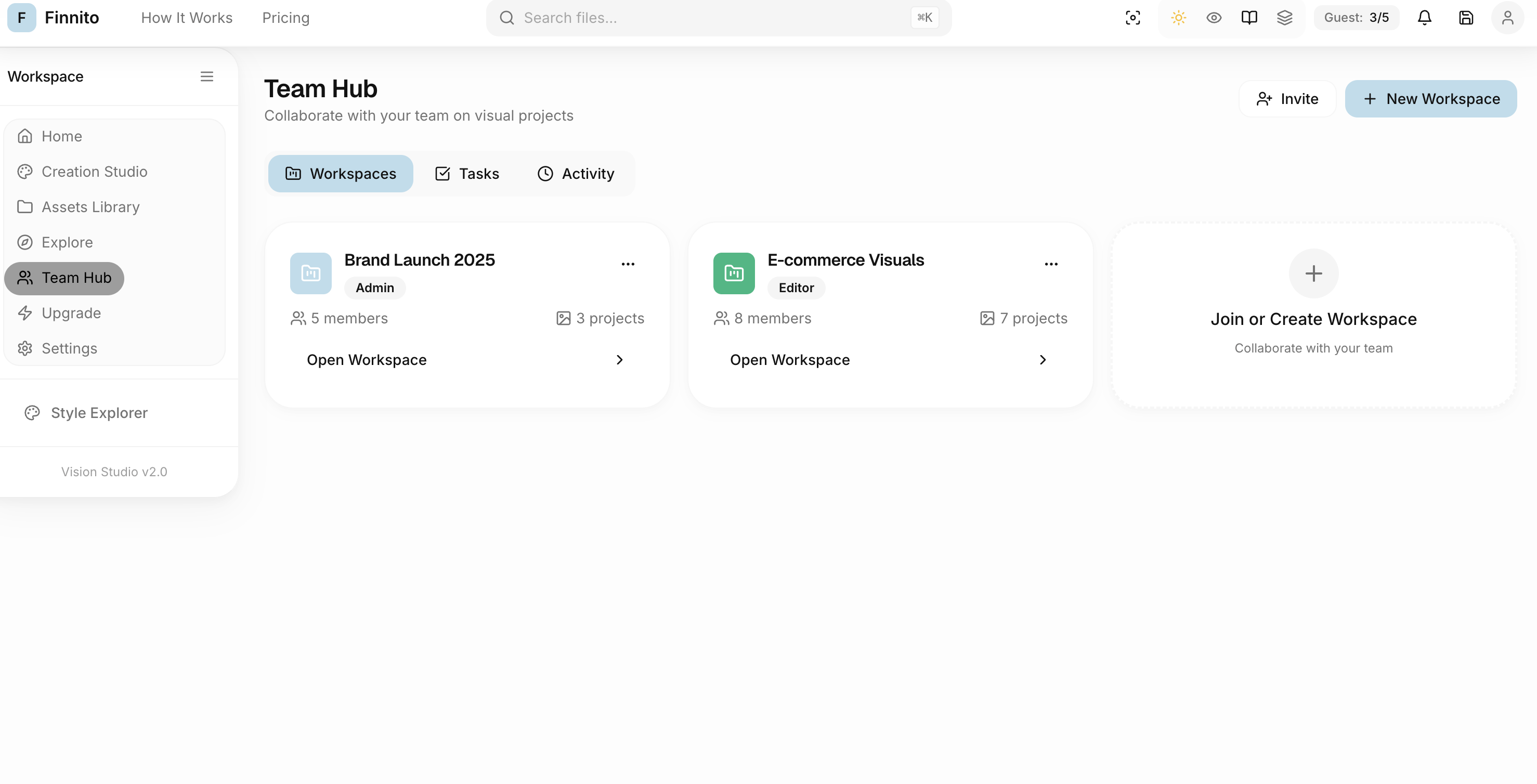The width and height of the screenshot is (1537, 784).
Task: Open Creation Studio from the sidebar
Action: pos(94,171)
